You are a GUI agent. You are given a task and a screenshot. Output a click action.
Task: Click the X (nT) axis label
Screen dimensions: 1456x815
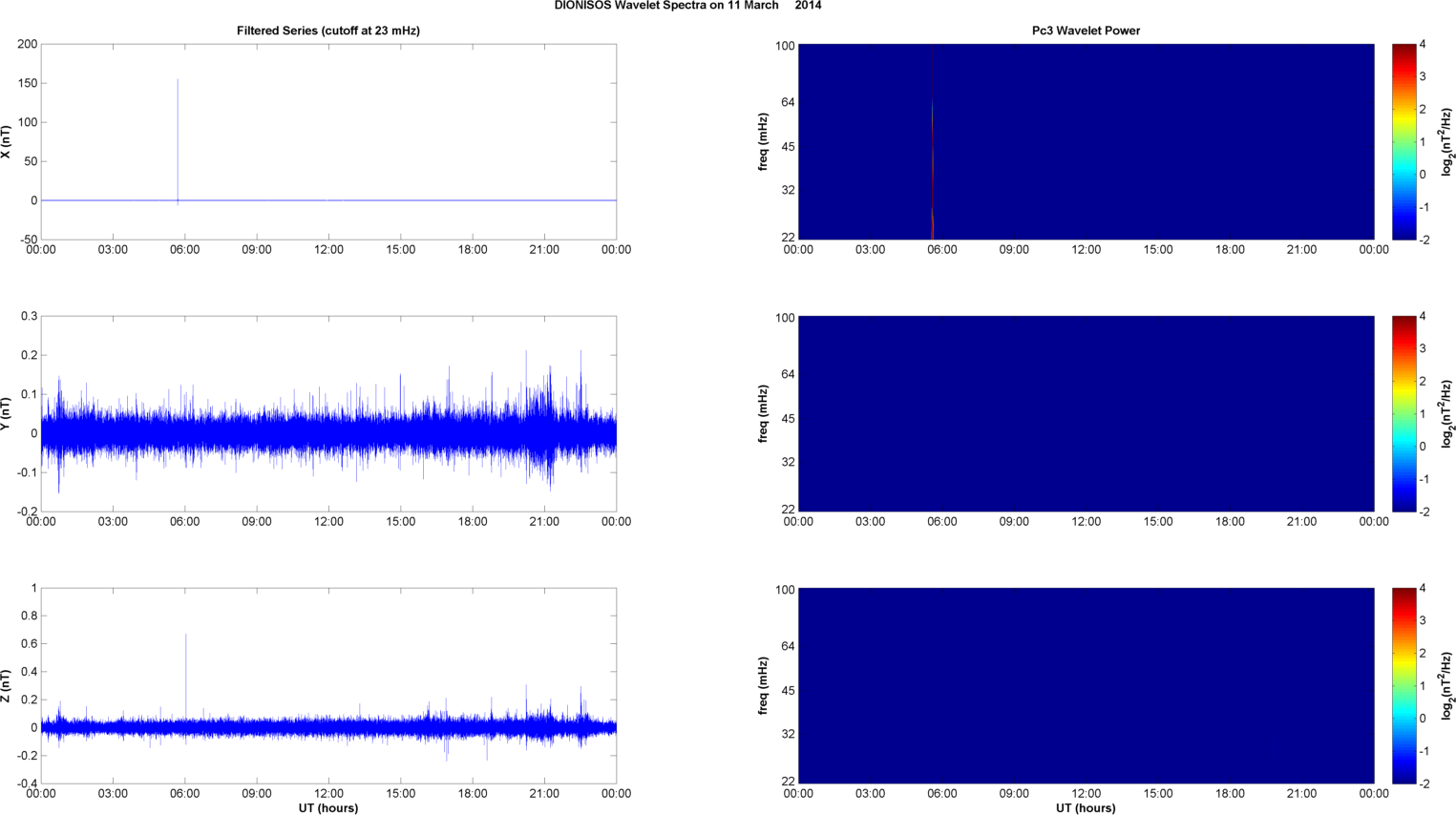tap(7, 142)
